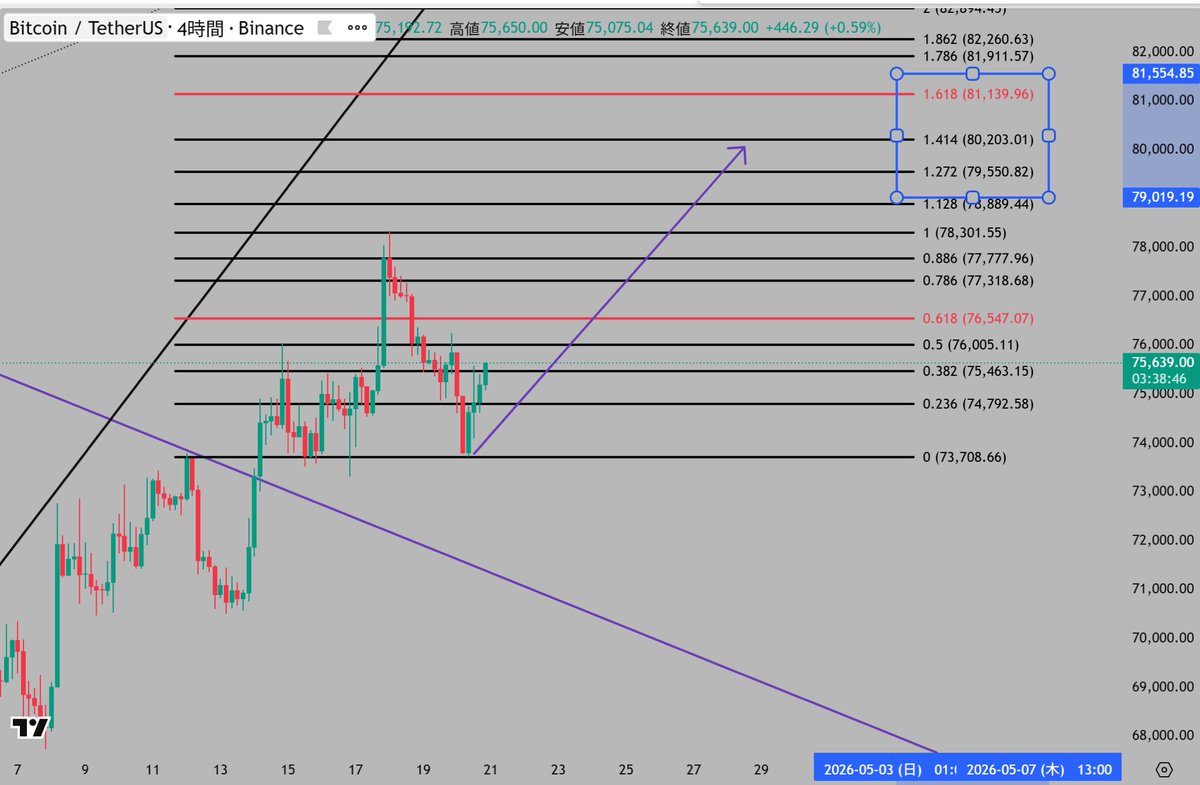
Task: Click 78,000.00 on the price scale
Action: coord(1161,247)
